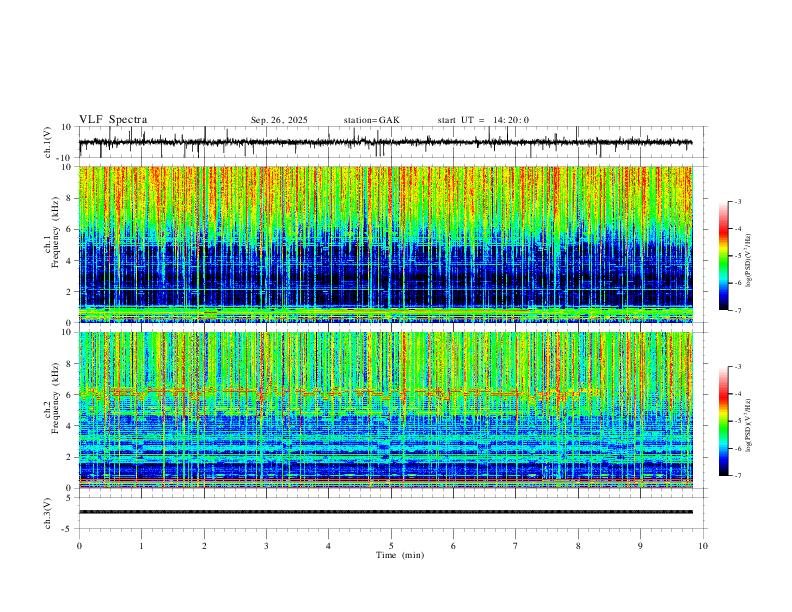The width and height of the screenshot is (792, 612).
Task: Click the "station=GAK" label
Action: [371, 120]
